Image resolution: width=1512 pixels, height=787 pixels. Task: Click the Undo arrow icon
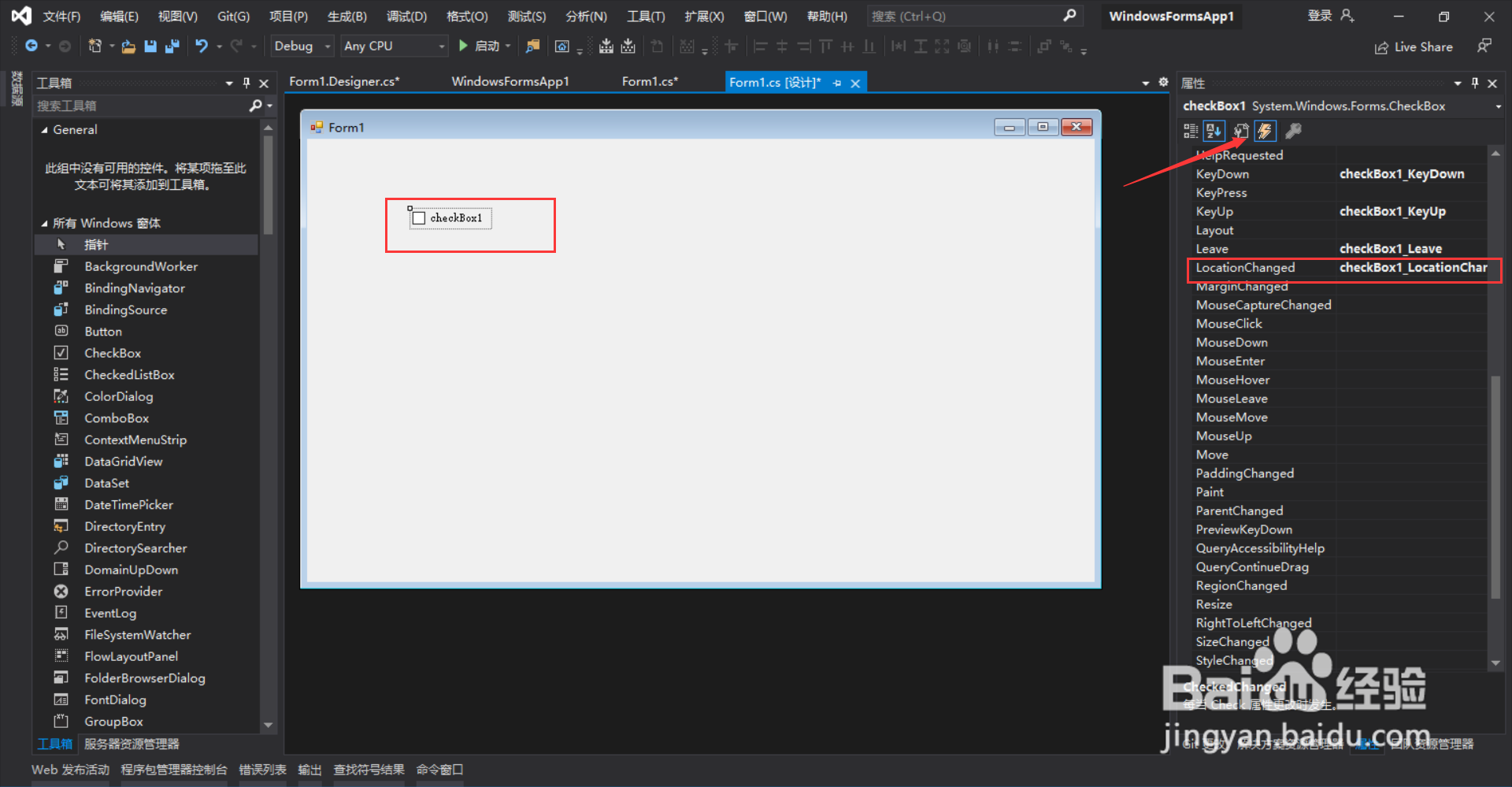pos(202,46)
